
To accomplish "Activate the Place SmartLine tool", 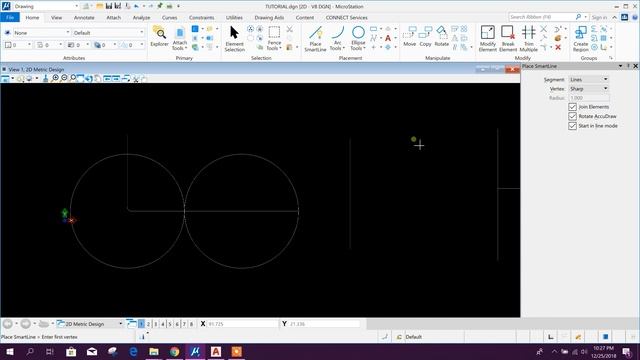I will point(315,39).
